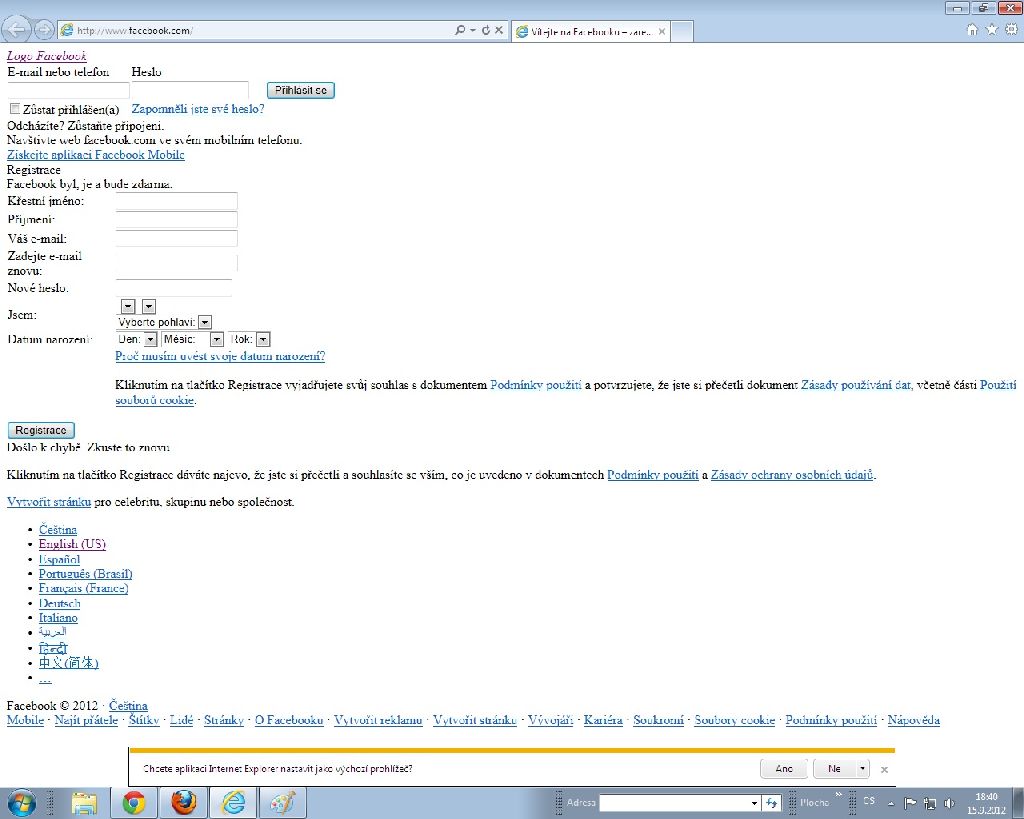Viewport: 1024px width, 819px height.
Task: Click the E-mail nebo telefon login field
Action: coord(69,90)
